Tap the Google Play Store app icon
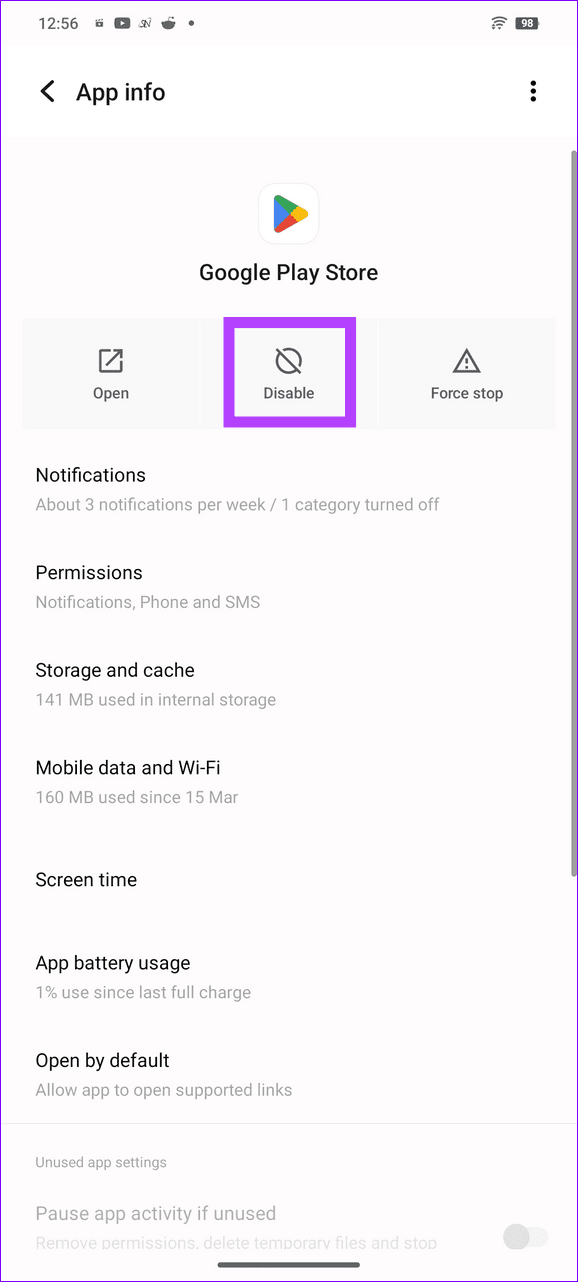 click(x=288, y=213)
